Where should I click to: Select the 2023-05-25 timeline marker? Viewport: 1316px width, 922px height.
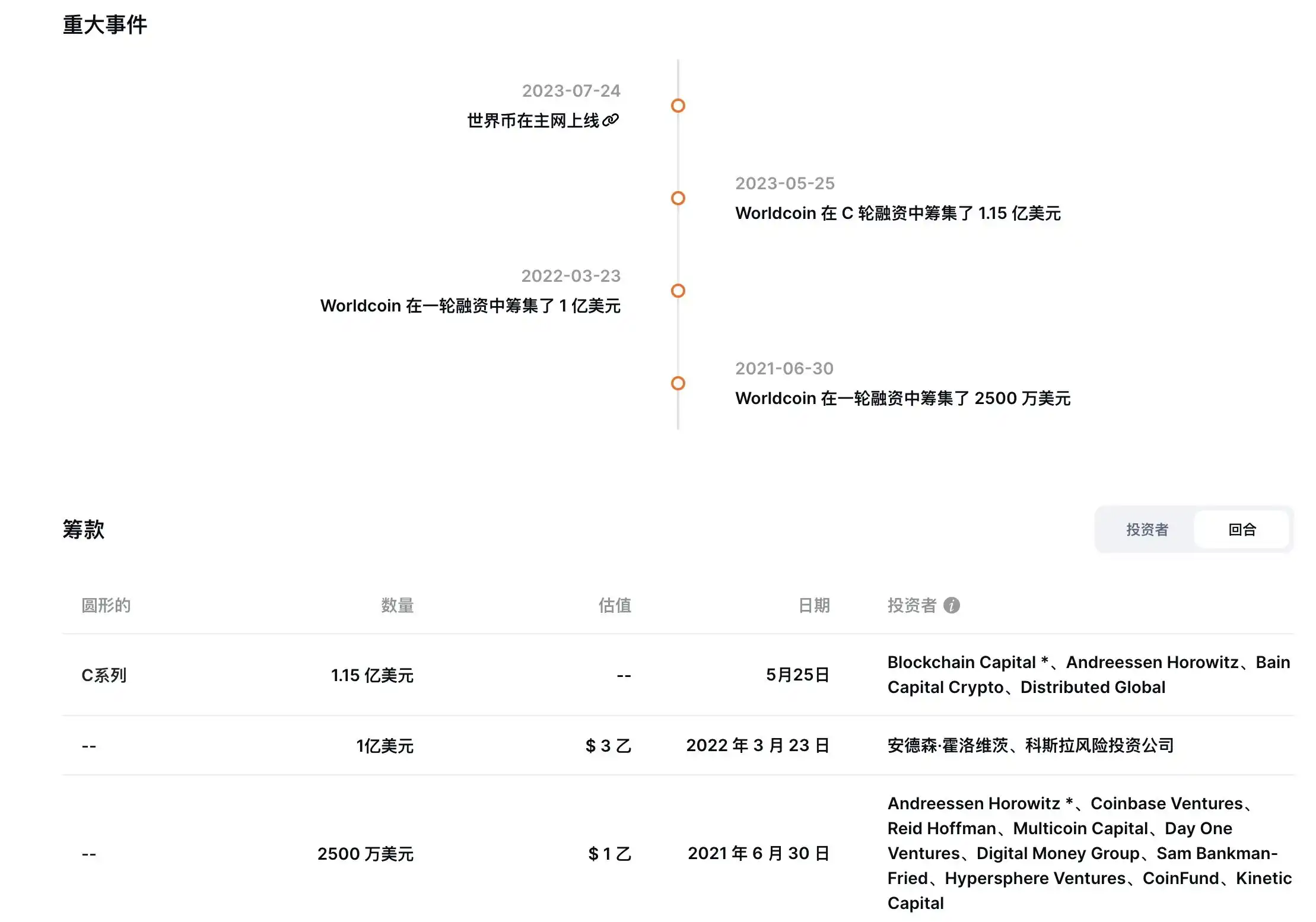point(678,198)
